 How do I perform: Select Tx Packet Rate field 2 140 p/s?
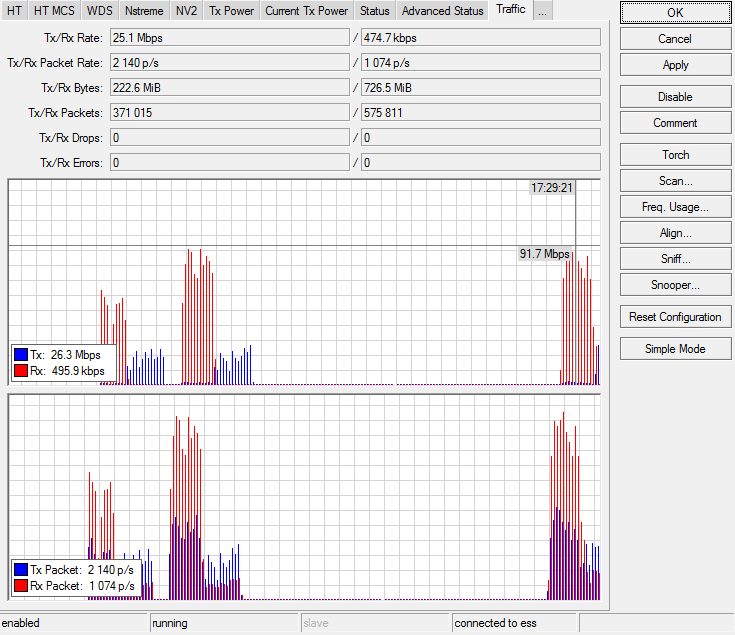point(230,63)
